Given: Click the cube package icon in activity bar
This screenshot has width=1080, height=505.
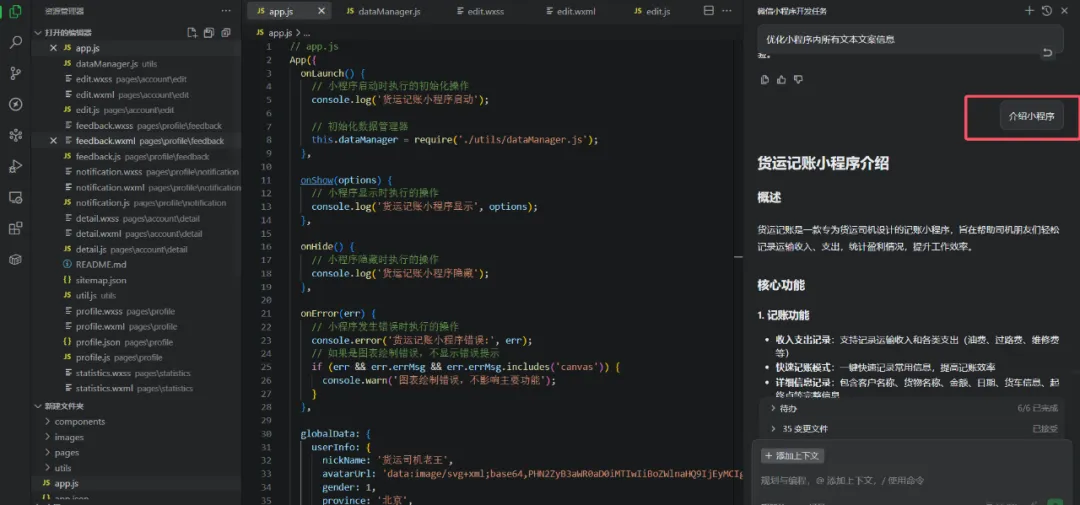Looking at the screenshot, I should [15, 260].
